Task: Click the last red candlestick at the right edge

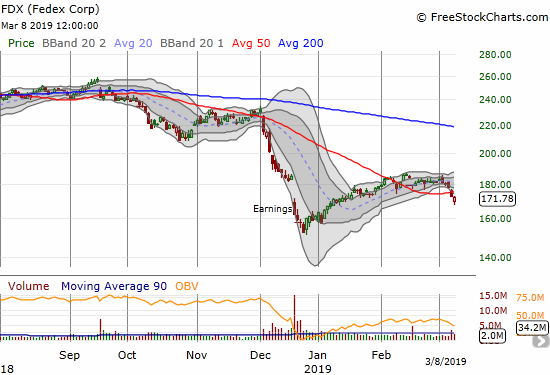Action: click(x=455, y=200)
